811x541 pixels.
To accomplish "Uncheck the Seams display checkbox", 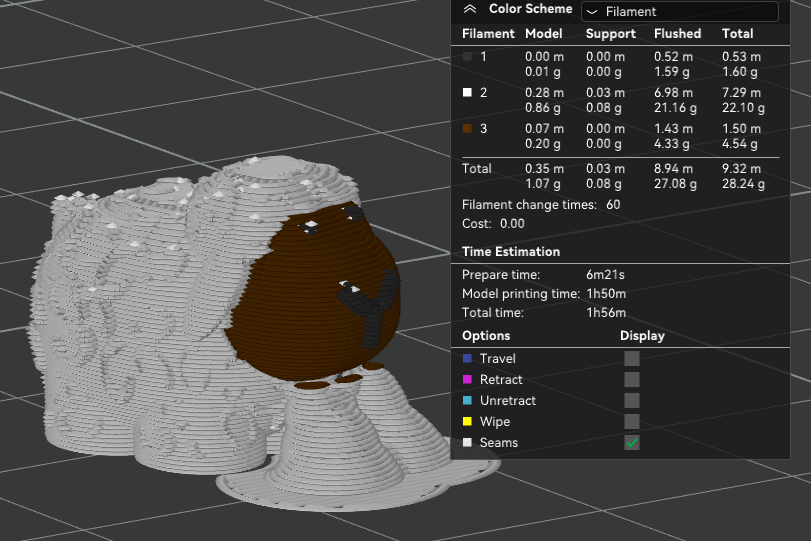I will point(632,443).
